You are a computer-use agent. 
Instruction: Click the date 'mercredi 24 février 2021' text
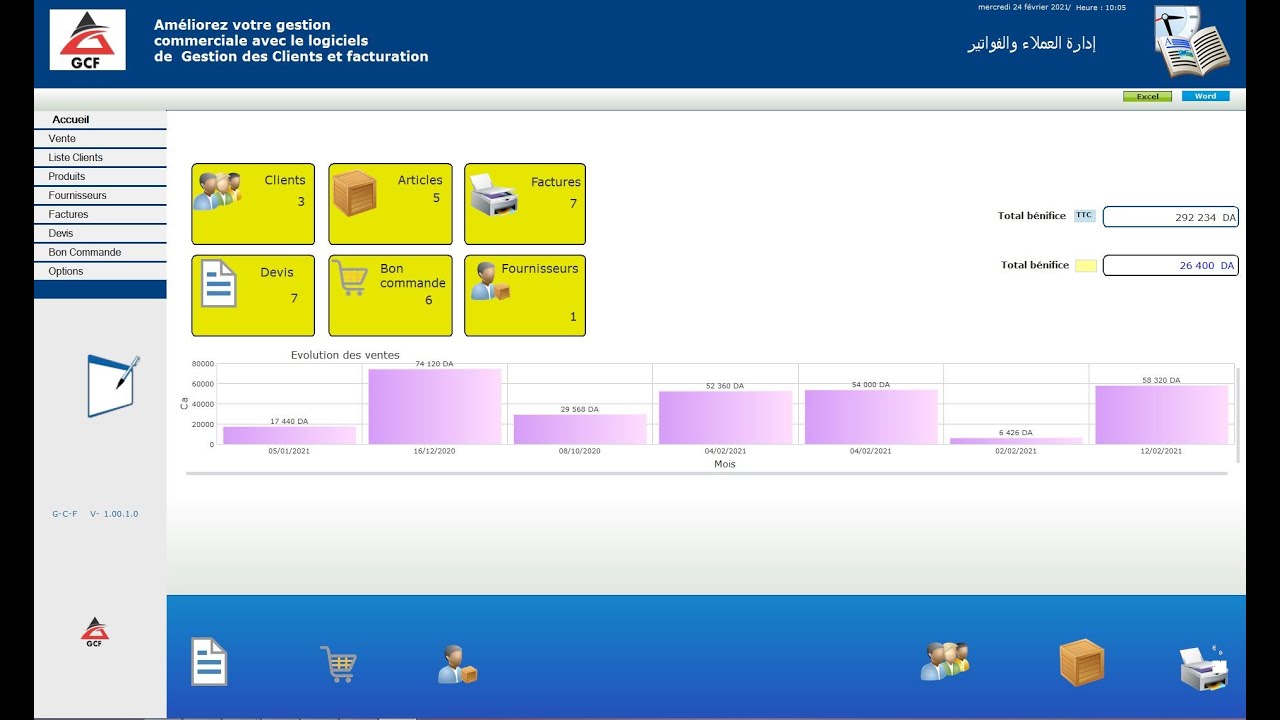click(1023, 7)
